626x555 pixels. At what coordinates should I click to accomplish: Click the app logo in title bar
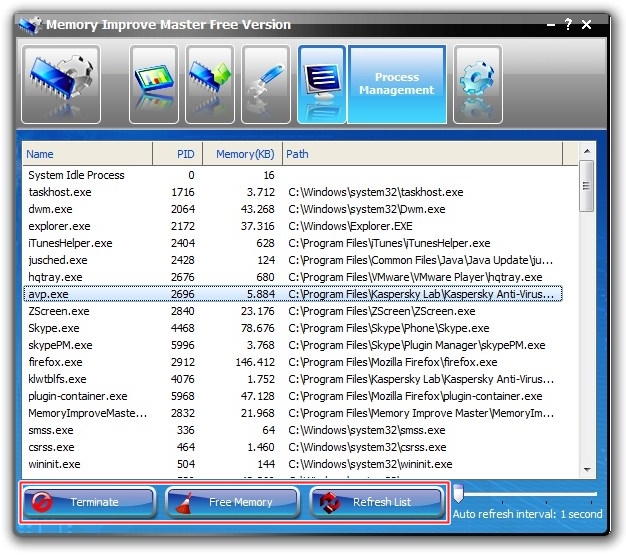[30, 25]
